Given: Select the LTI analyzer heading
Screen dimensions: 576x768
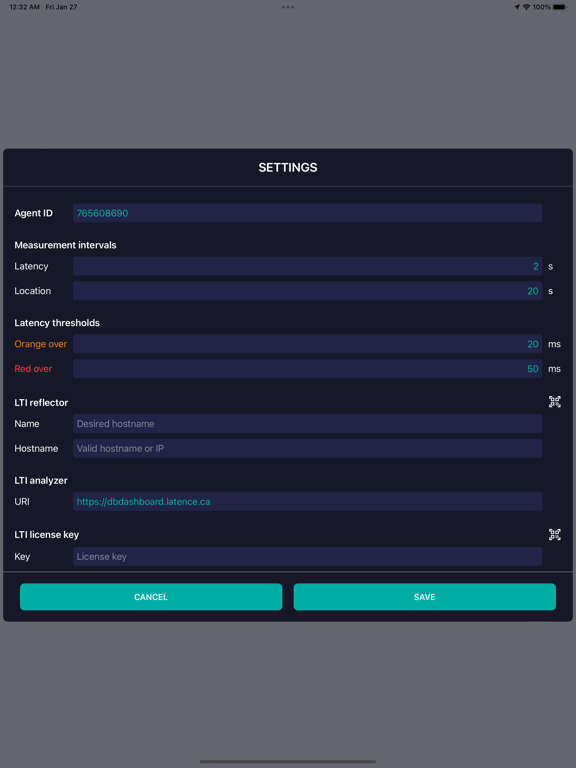Looking at the screenshot, I should tap(41, 480).
